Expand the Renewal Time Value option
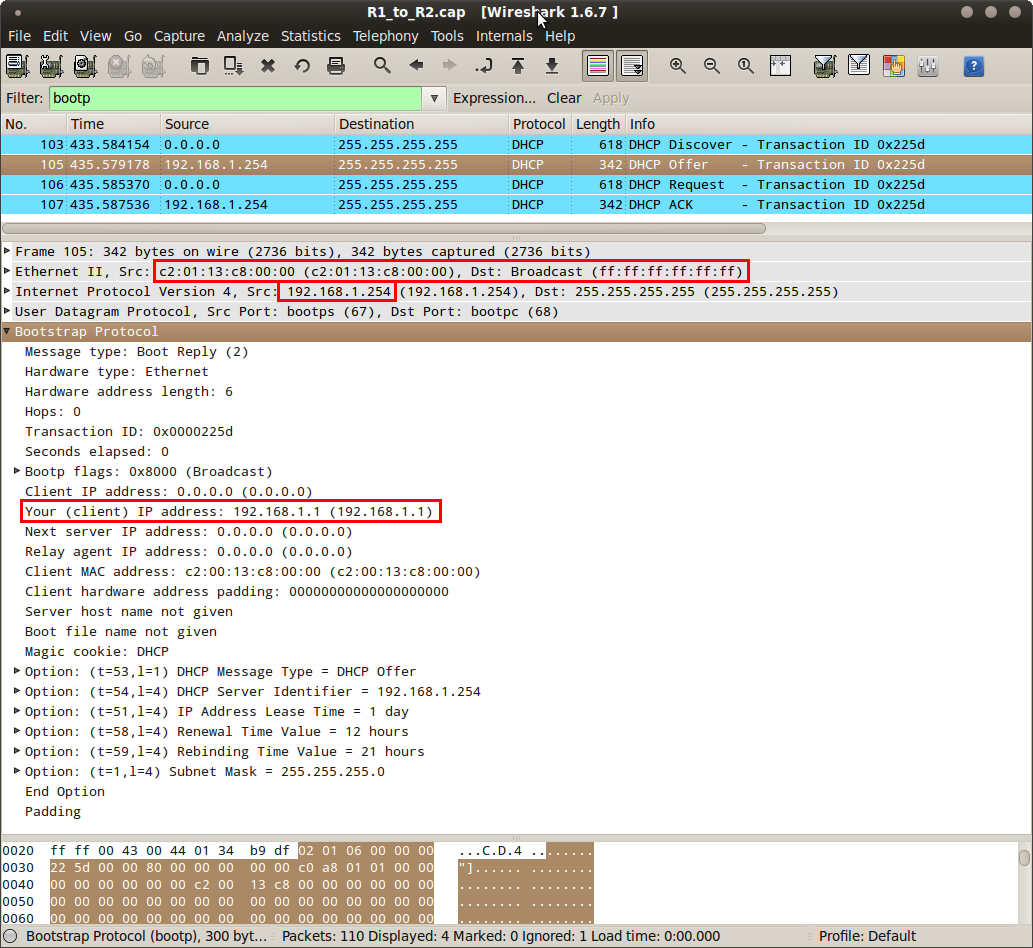The image size is (1033, 948). (x=17, y=731)
